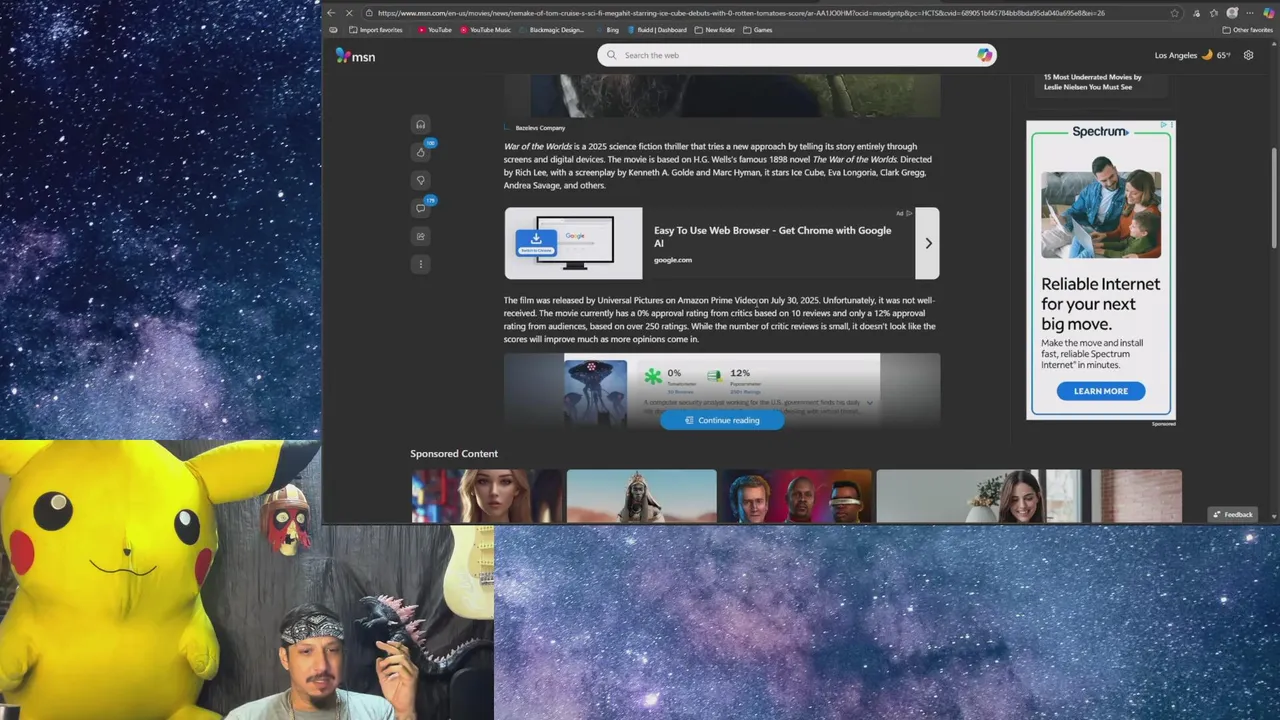Click the Sponsored Content heading
The image size is (1280, 720).
[x=454, y=454]
